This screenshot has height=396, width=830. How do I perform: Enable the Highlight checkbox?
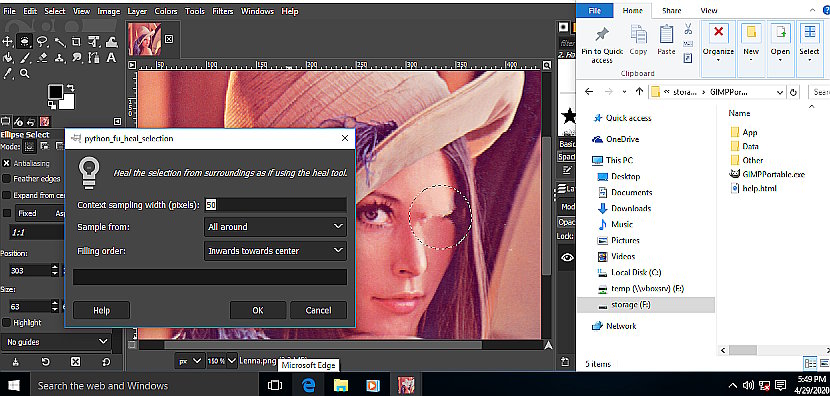click(7, 322)
